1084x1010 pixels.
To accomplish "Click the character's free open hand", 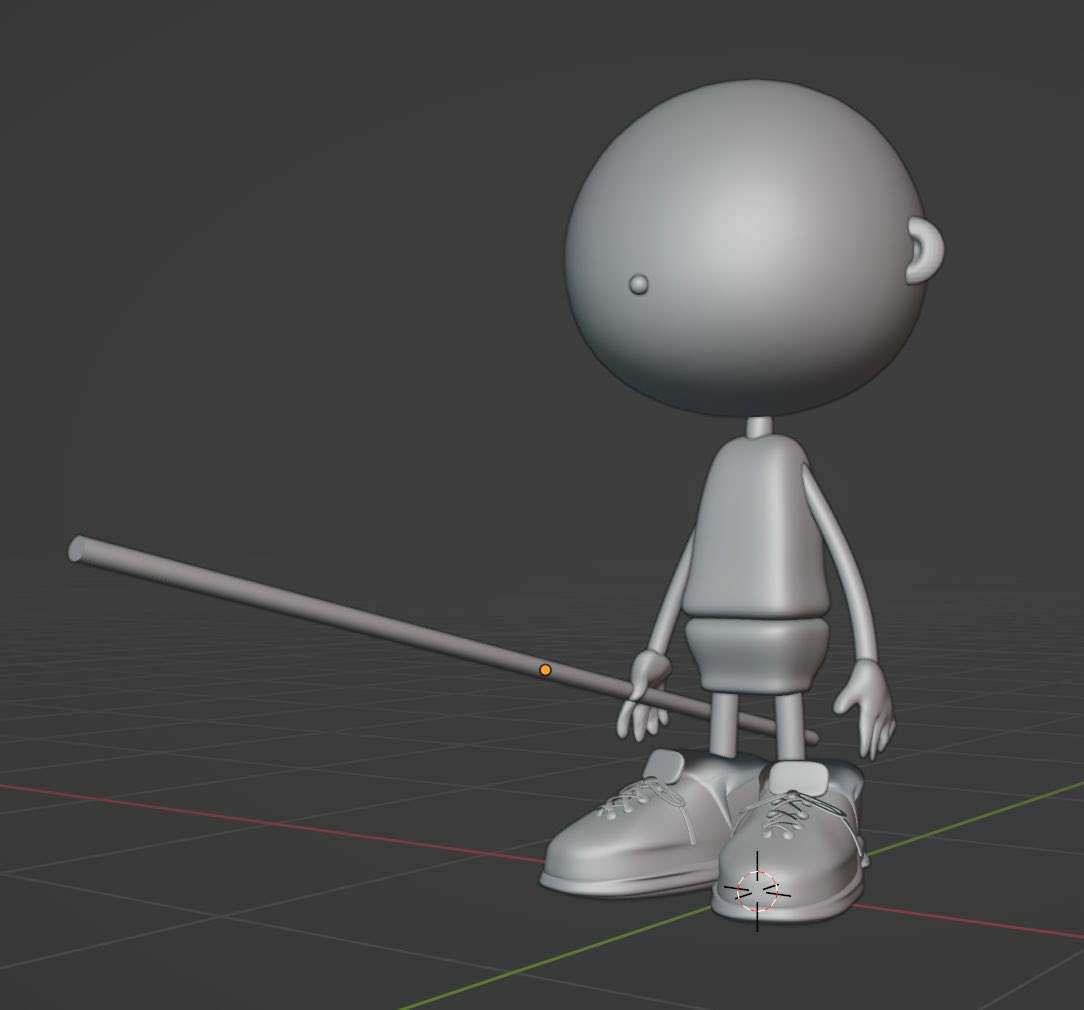I will [865, 709].
